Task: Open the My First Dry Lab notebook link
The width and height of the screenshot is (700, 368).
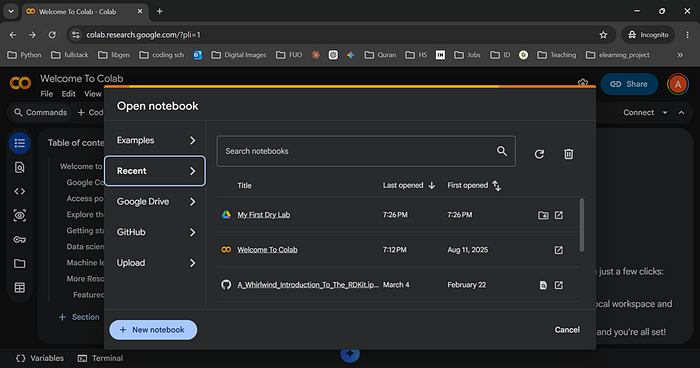Action: [x=263, y=215]
